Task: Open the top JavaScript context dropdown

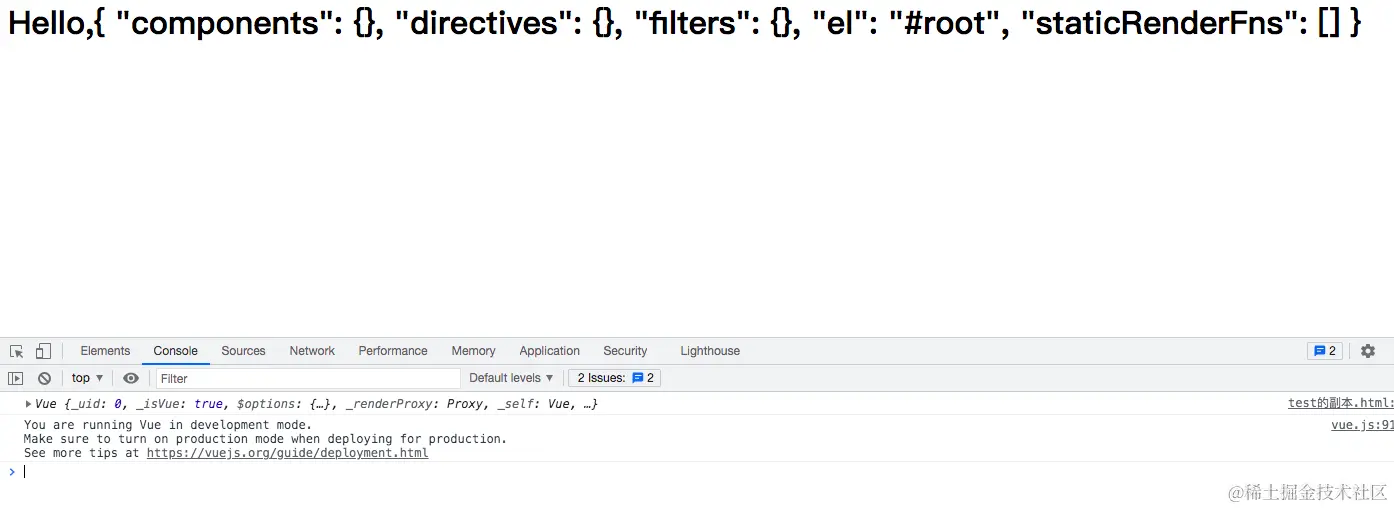Action: (87, 378)
